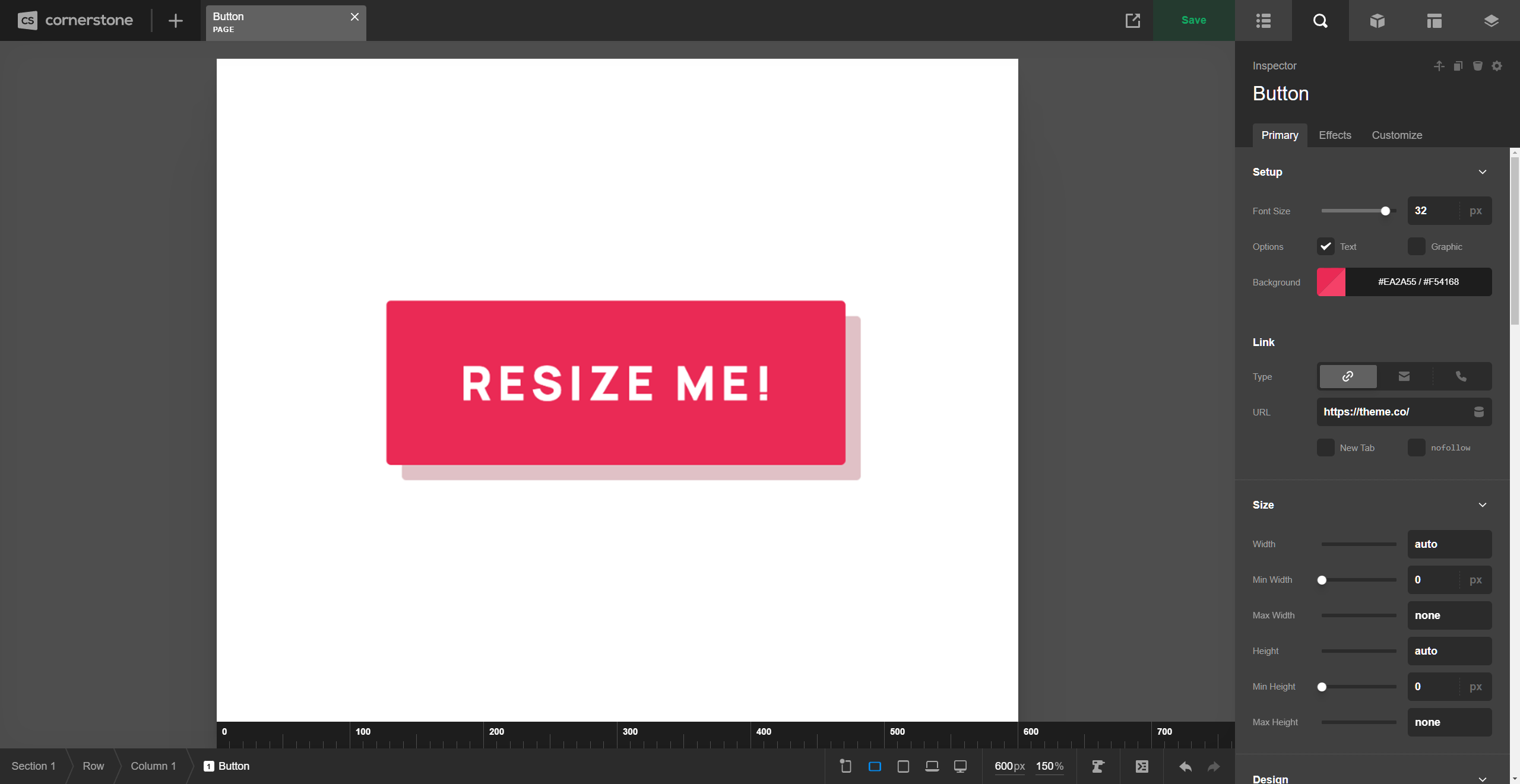Open the elements library cube icon
Image resolution: width=1520 pixels, height=784 pixels.
[1377, 21]
